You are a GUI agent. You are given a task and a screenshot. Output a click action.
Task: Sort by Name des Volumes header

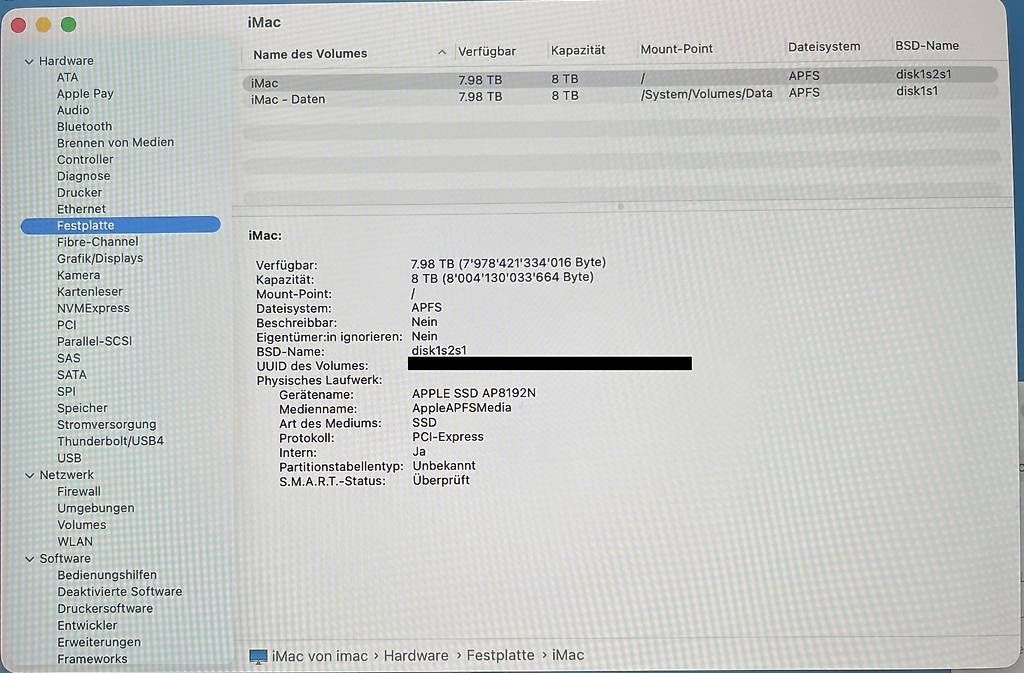[x=310, y=54]
